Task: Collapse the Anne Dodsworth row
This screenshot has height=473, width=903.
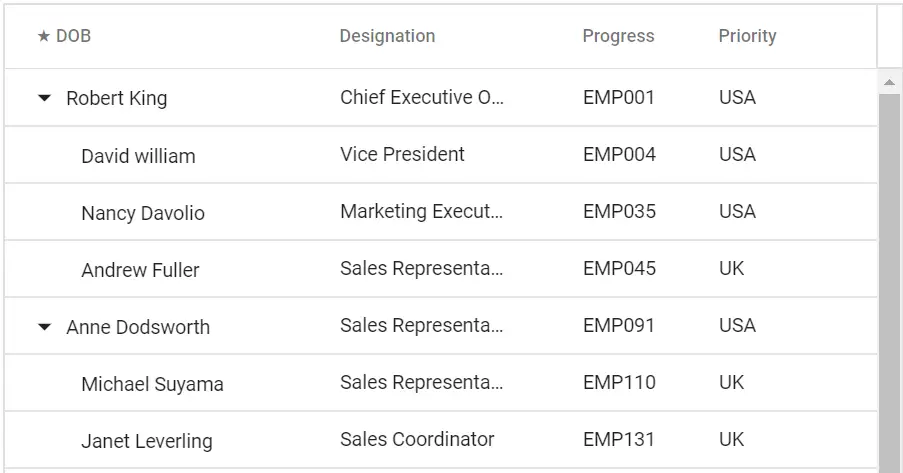Action: pos(44,327)
